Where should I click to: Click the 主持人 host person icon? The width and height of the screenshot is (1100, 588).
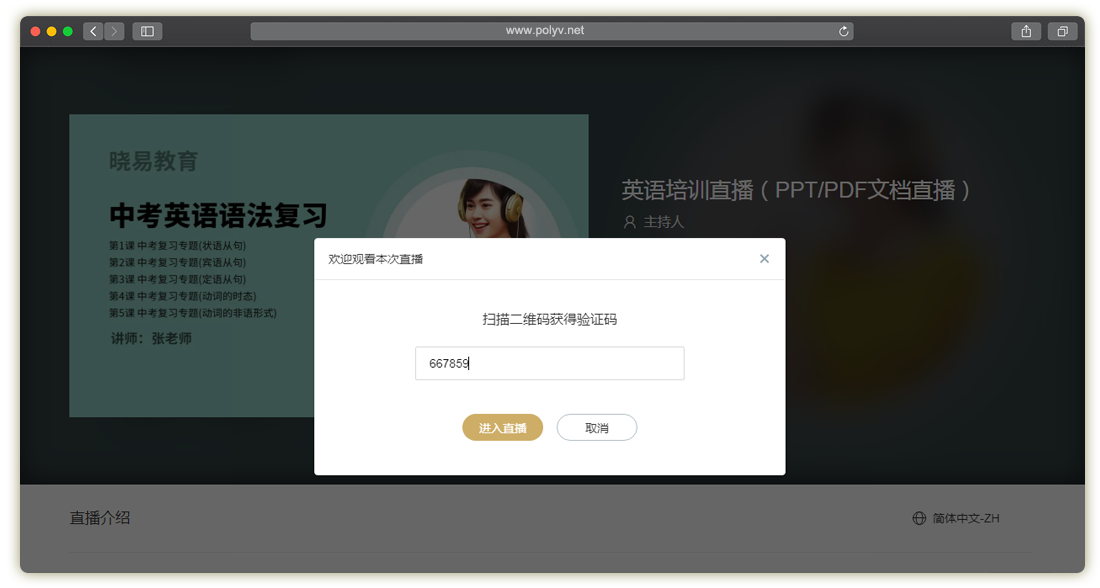point(629,222)
